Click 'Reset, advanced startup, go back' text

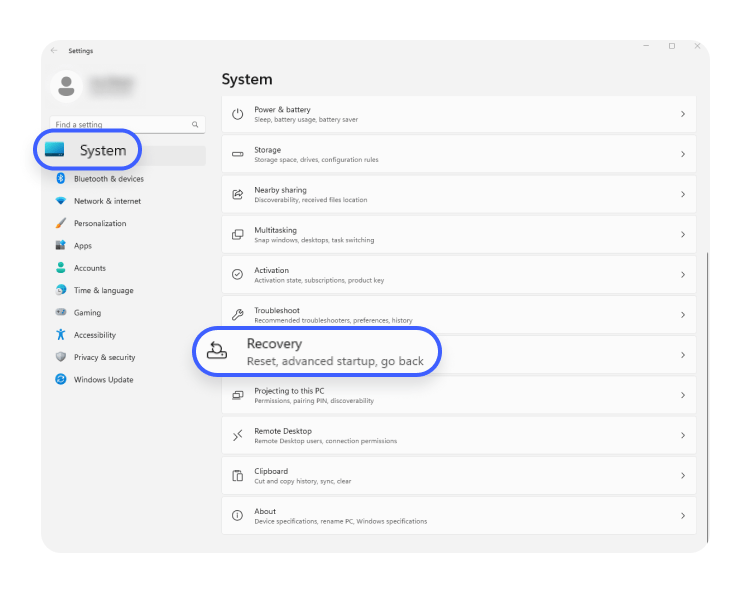335,361
